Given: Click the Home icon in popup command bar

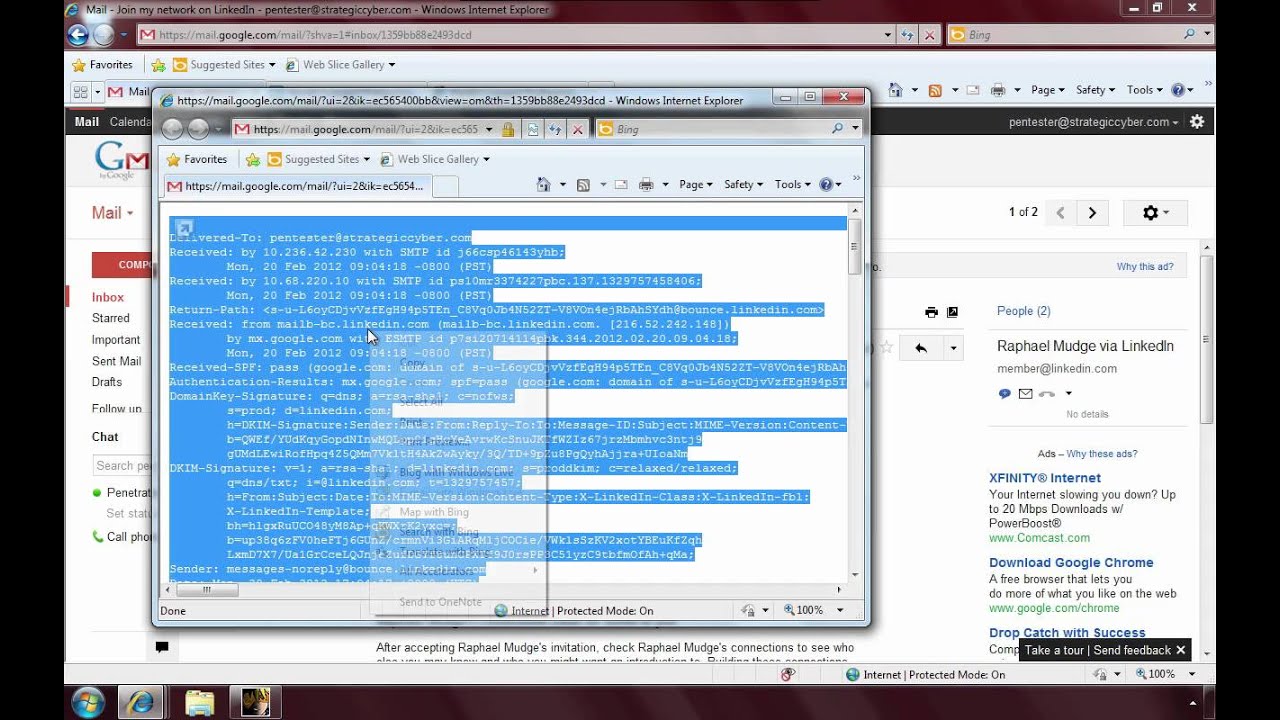Looking at the screenshot, I should 543,184.
